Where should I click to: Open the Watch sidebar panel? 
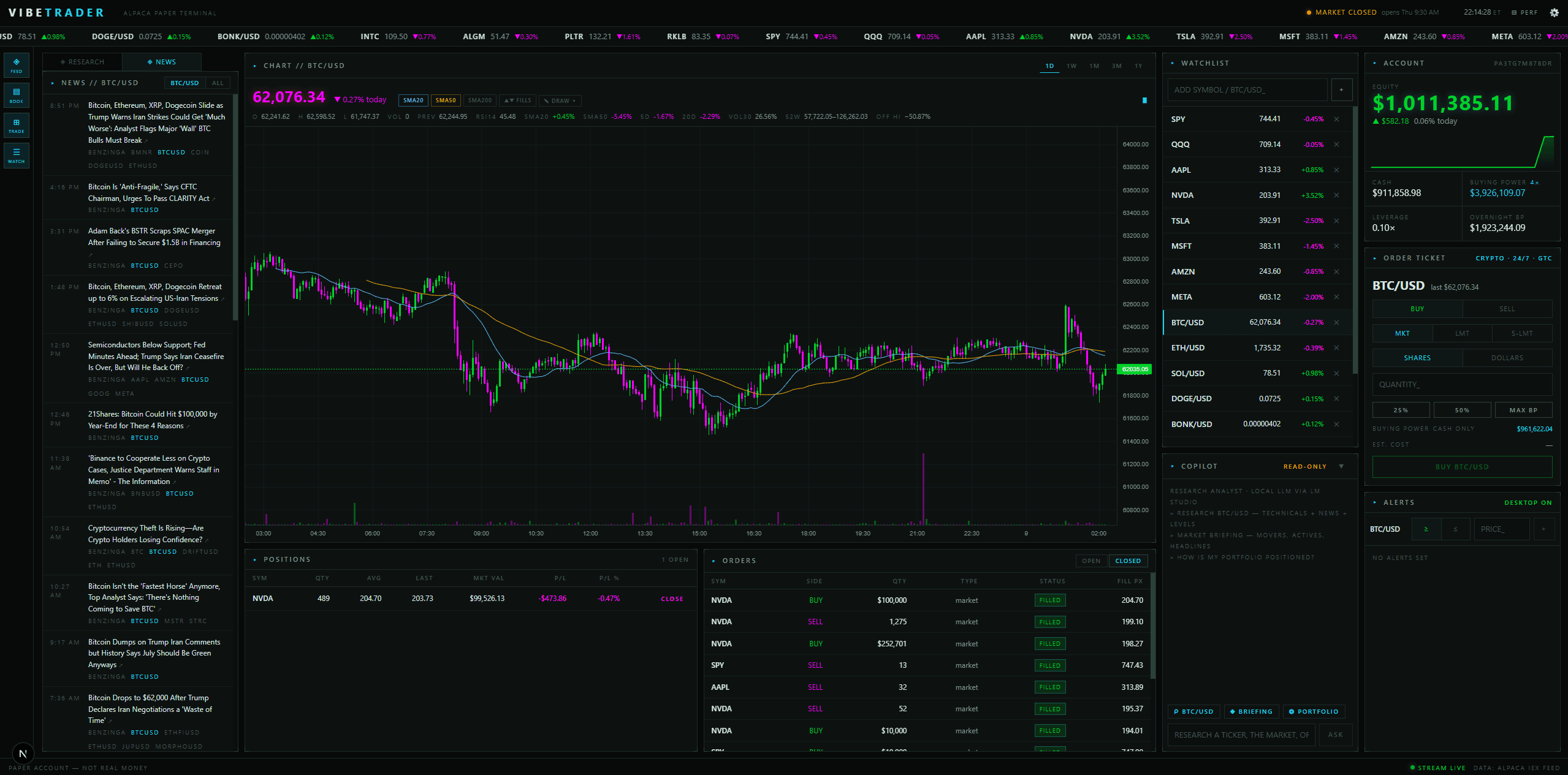[x=17, y=156]
